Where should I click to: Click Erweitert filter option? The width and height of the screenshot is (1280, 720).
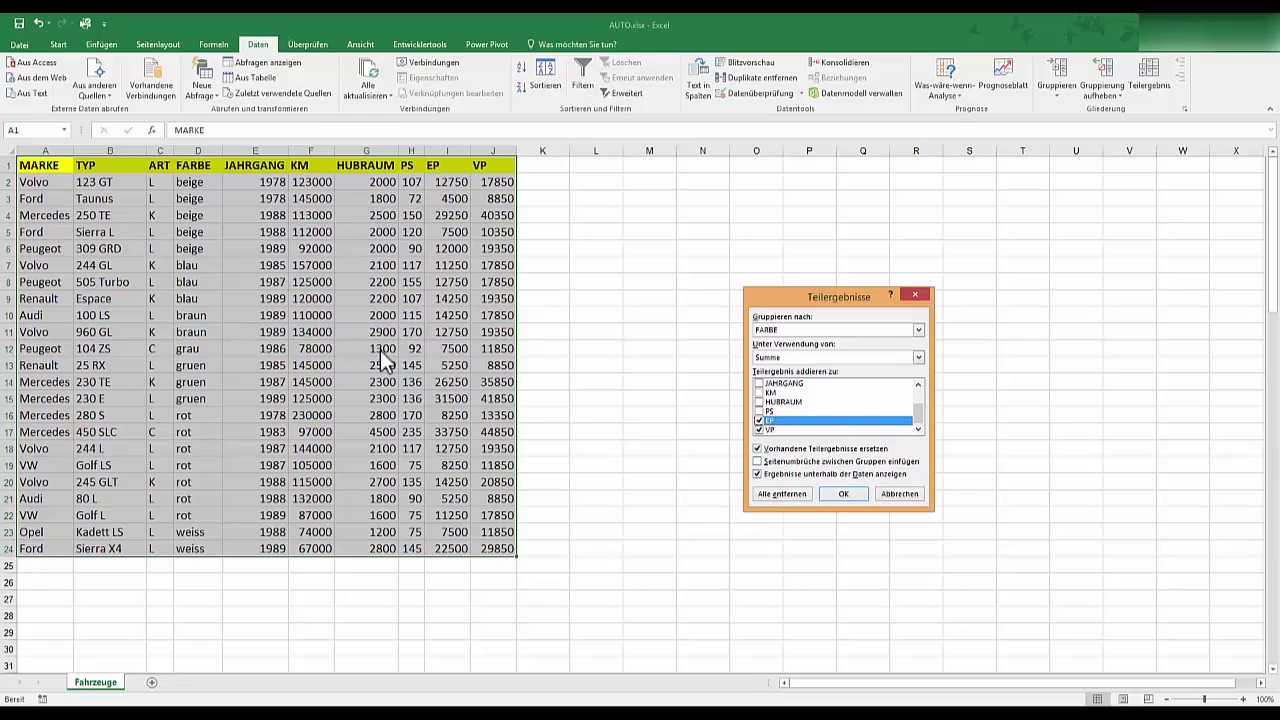tap(621, 93)
